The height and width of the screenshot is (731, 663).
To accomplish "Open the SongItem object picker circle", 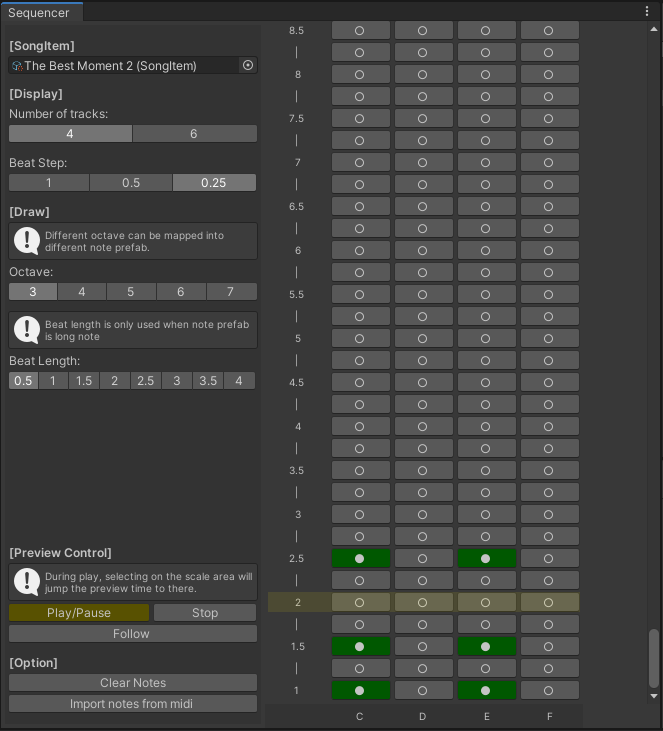I will [248, 65].
